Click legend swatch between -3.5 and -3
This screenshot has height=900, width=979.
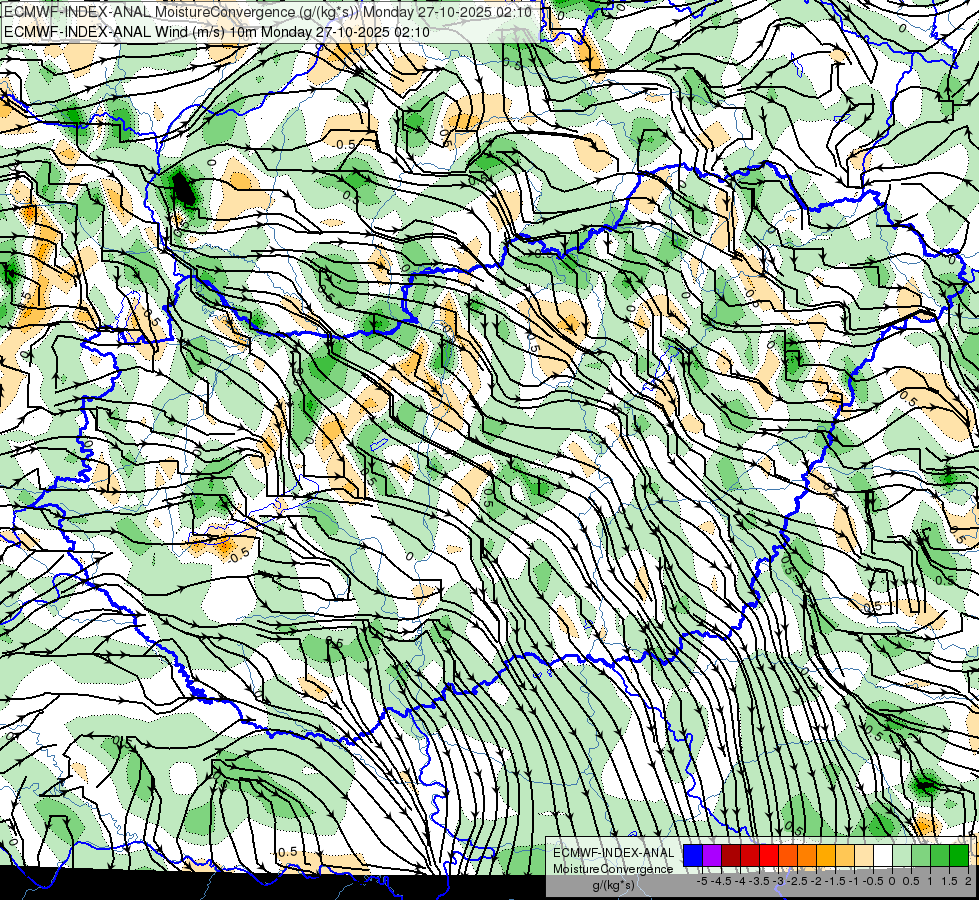point(769,856)
